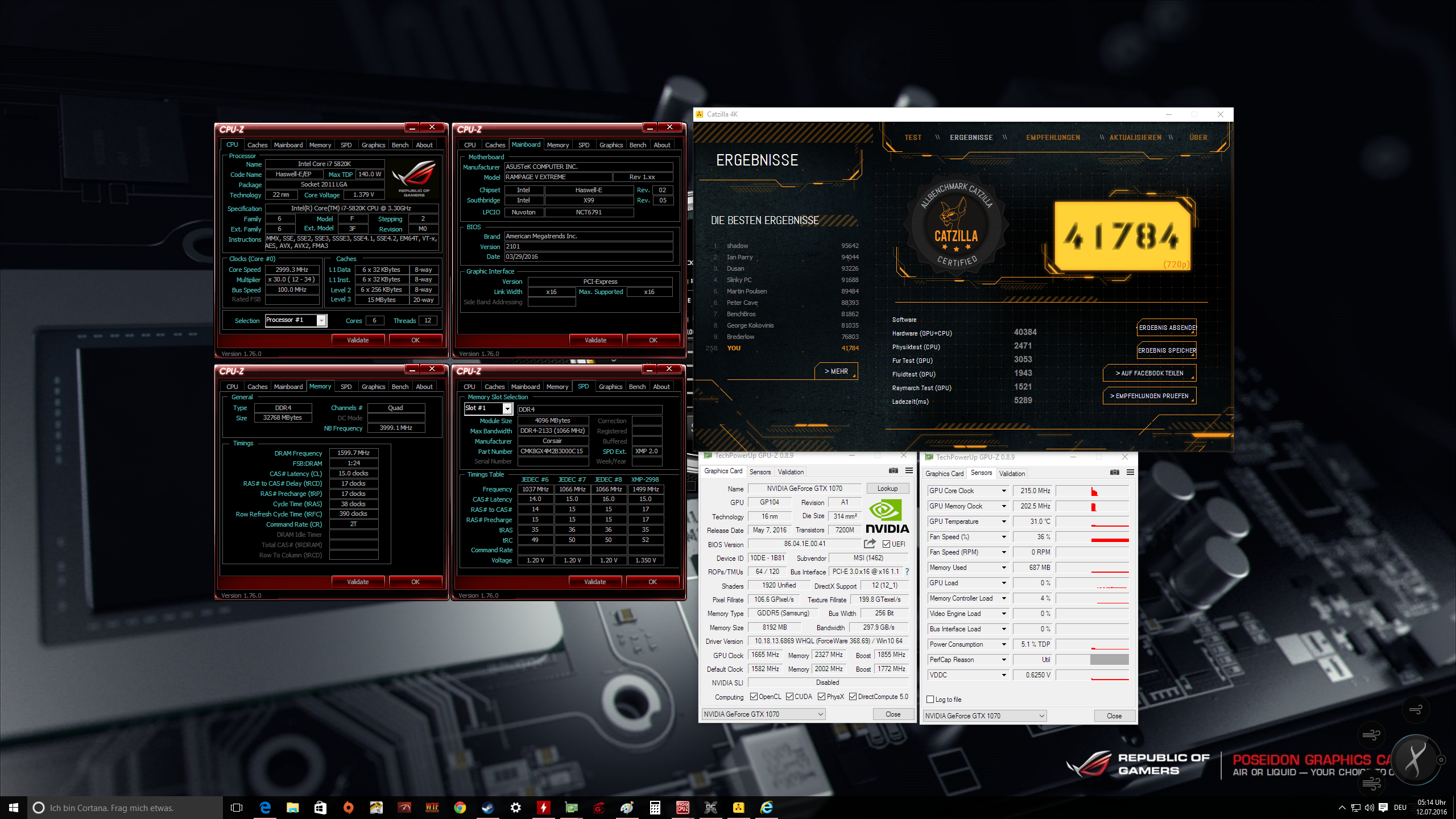Viewport: 1456px width, 819px height.
Task: Click GPU Core Clock sensor graph
Action: (x=1092, y=491)
